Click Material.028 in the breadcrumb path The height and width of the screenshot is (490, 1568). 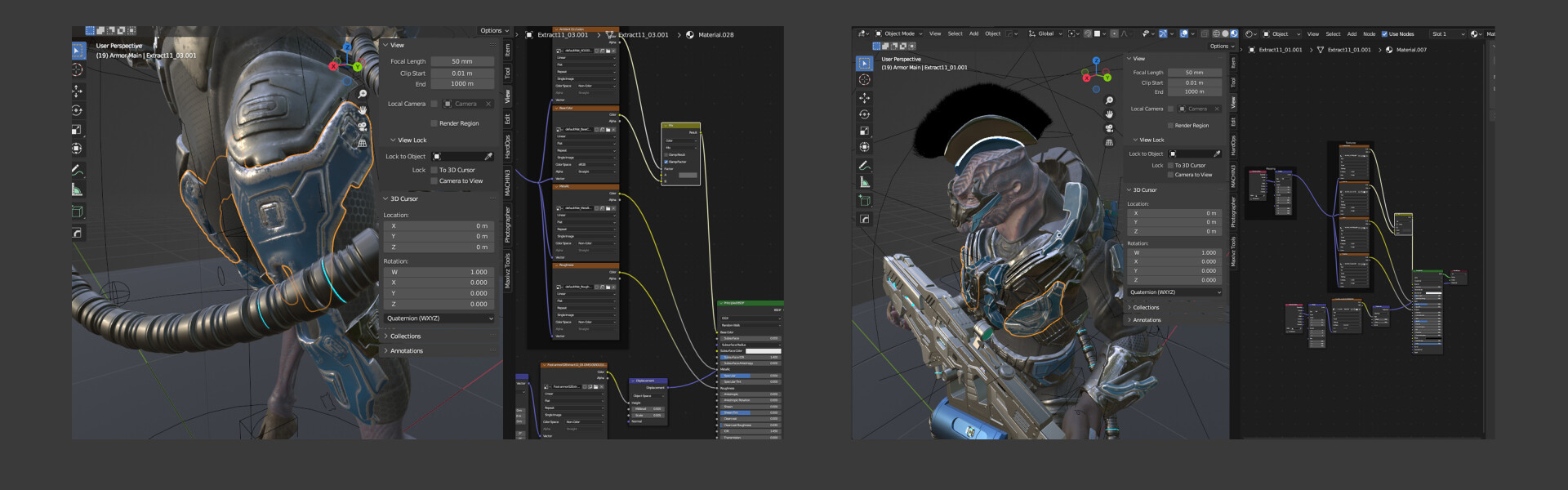715,35
